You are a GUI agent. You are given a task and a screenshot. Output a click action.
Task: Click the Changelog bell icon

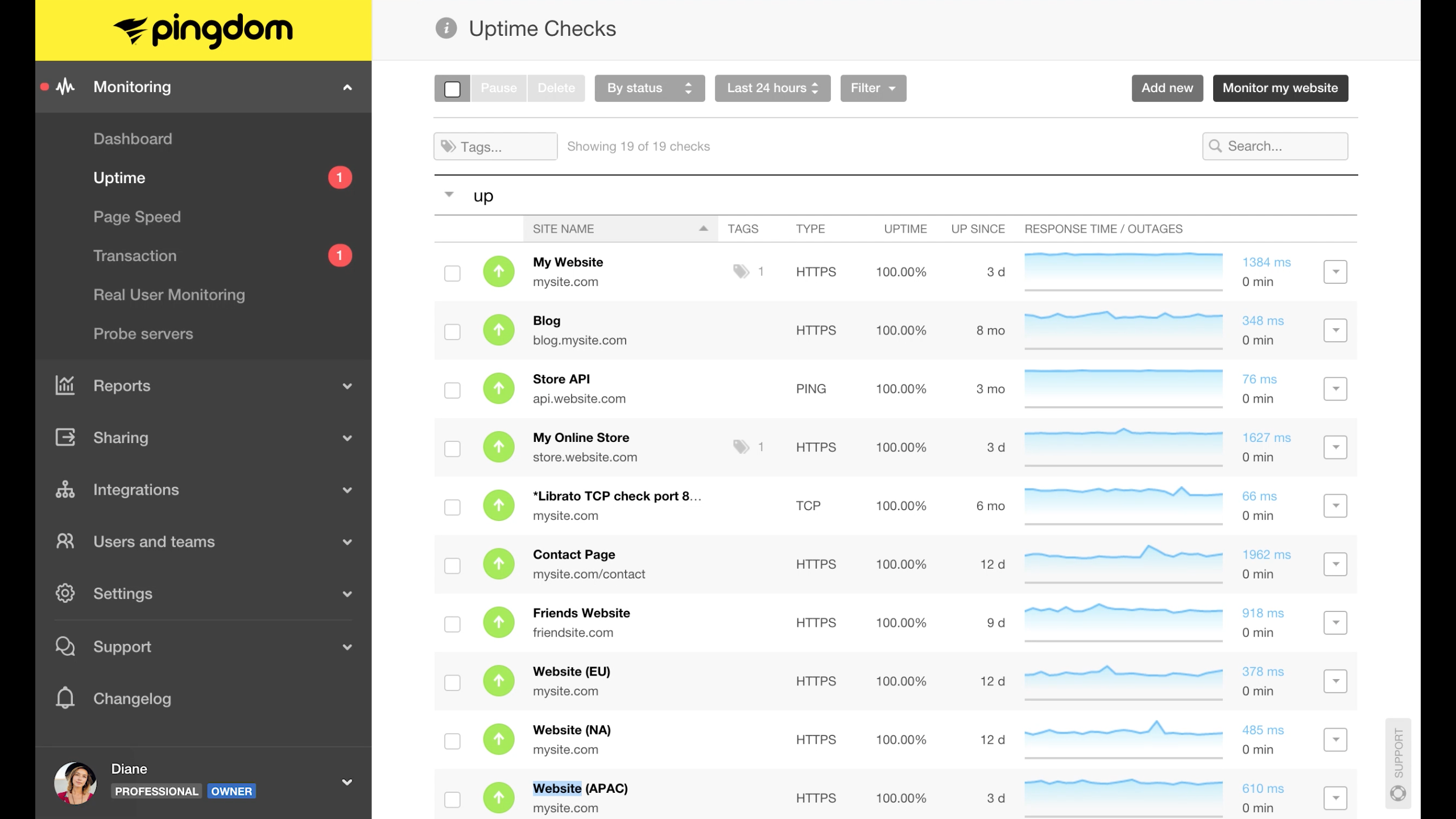pyautogui.click(x=65, y=698)
